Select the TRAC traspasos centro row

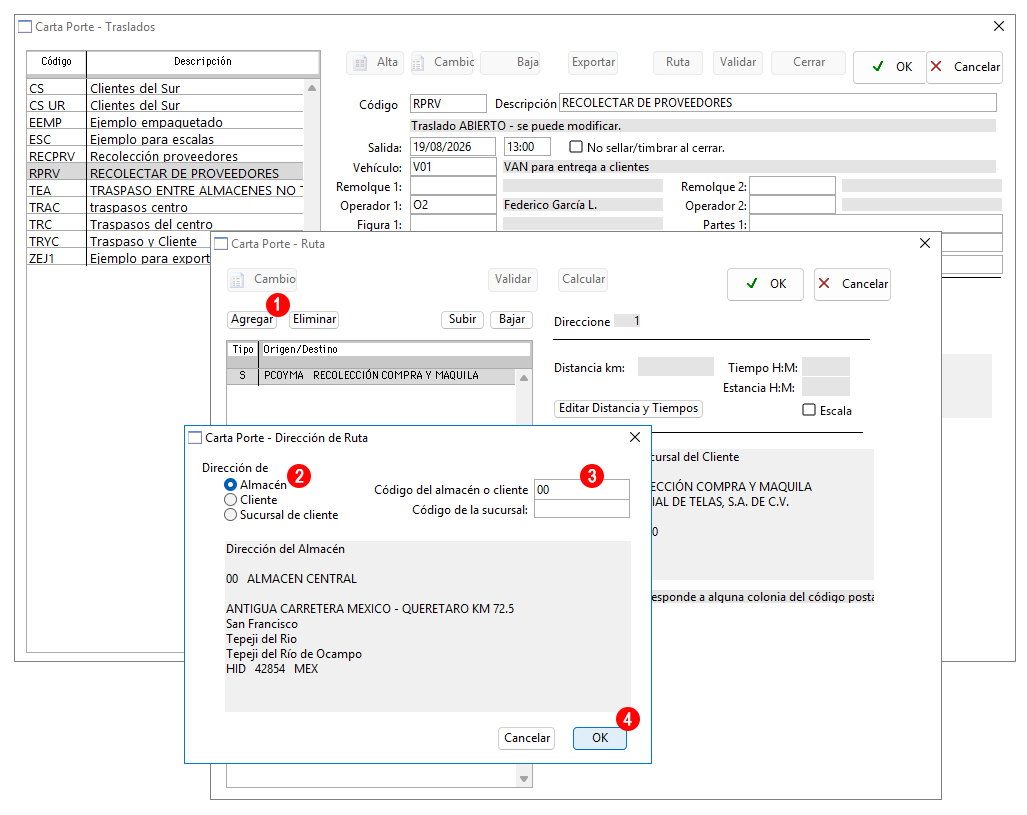(165, 207)
